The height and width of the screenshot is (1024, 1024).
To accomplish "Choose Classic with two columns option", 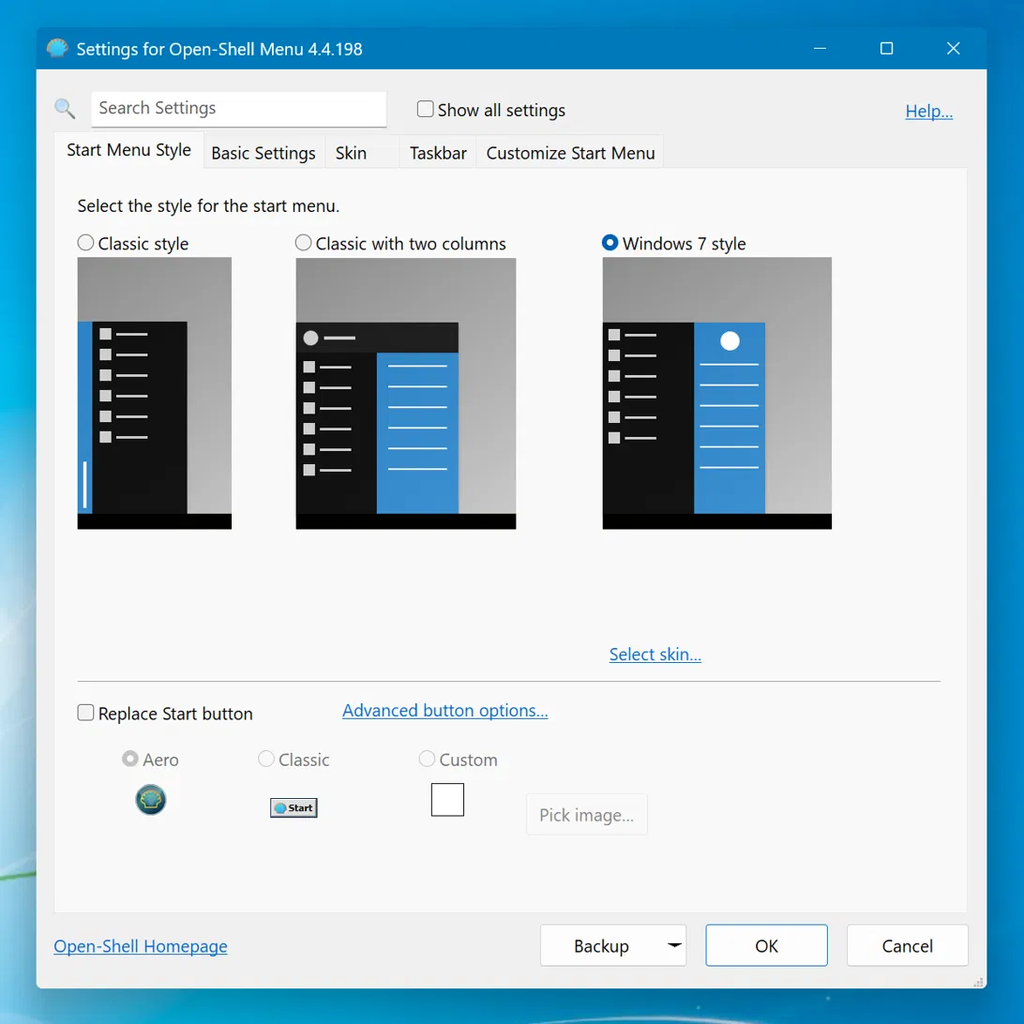I will pos(303,243).
